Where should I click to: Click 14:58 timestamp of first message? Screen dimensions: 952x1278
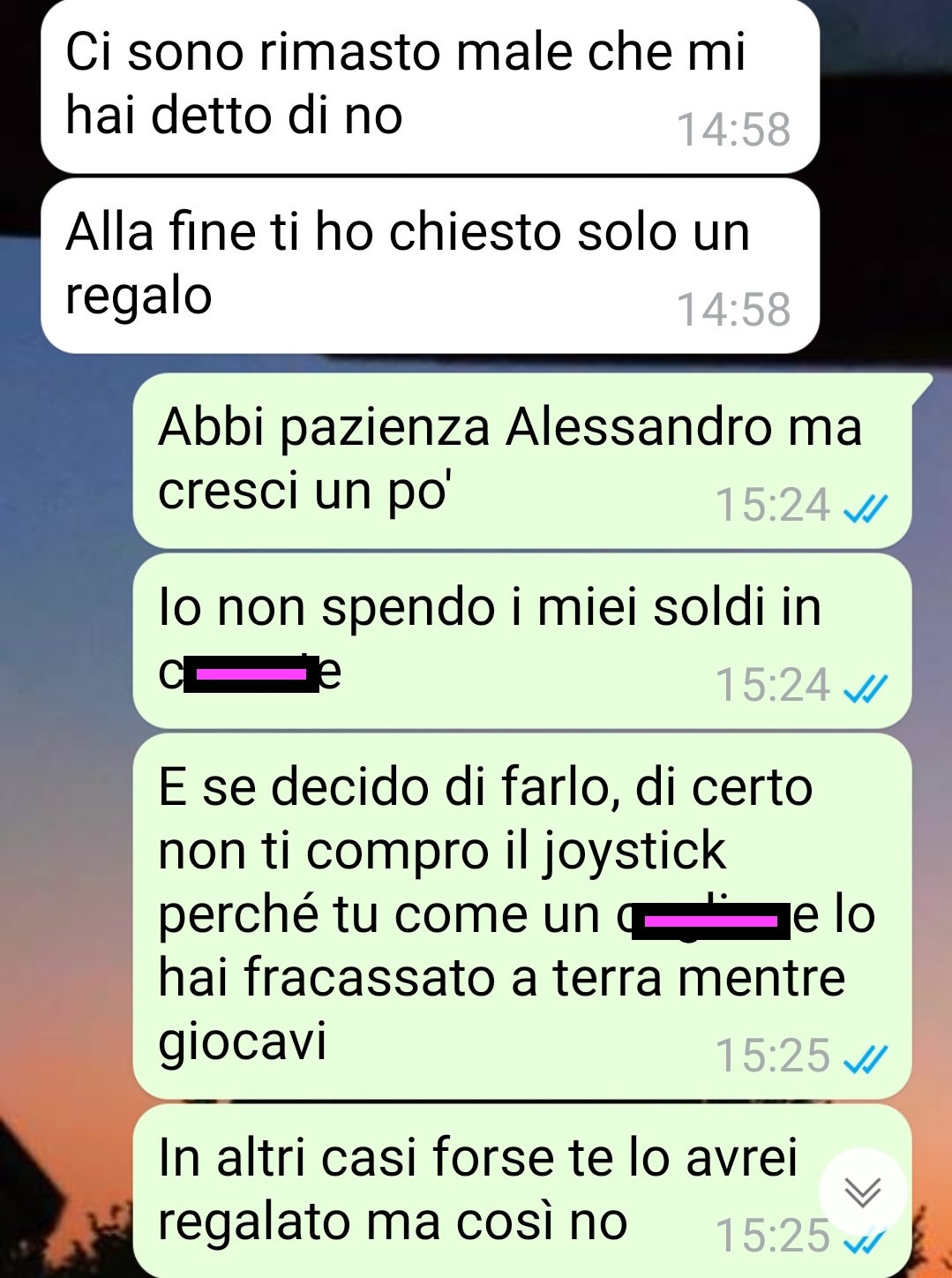point(733,130)
